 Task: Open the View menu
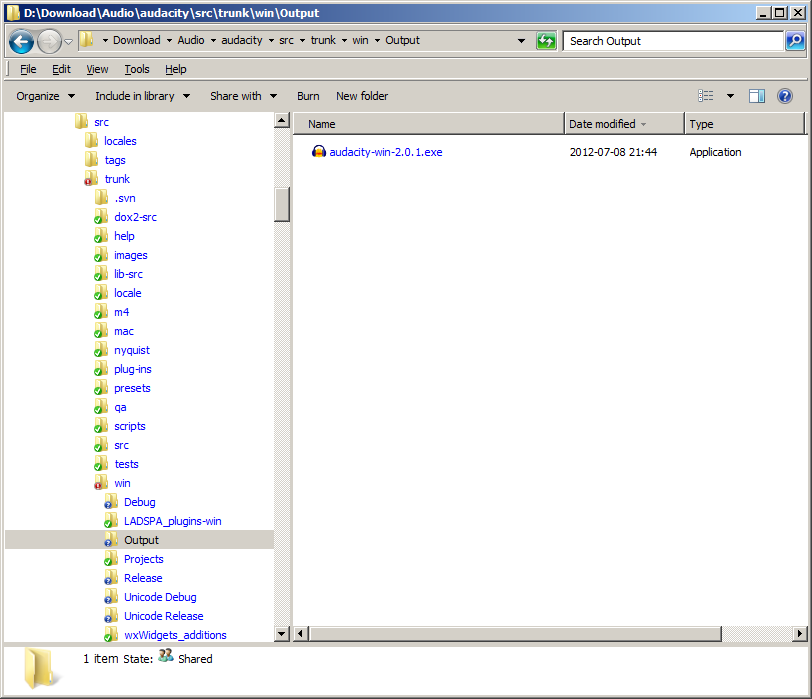[97, 69]
